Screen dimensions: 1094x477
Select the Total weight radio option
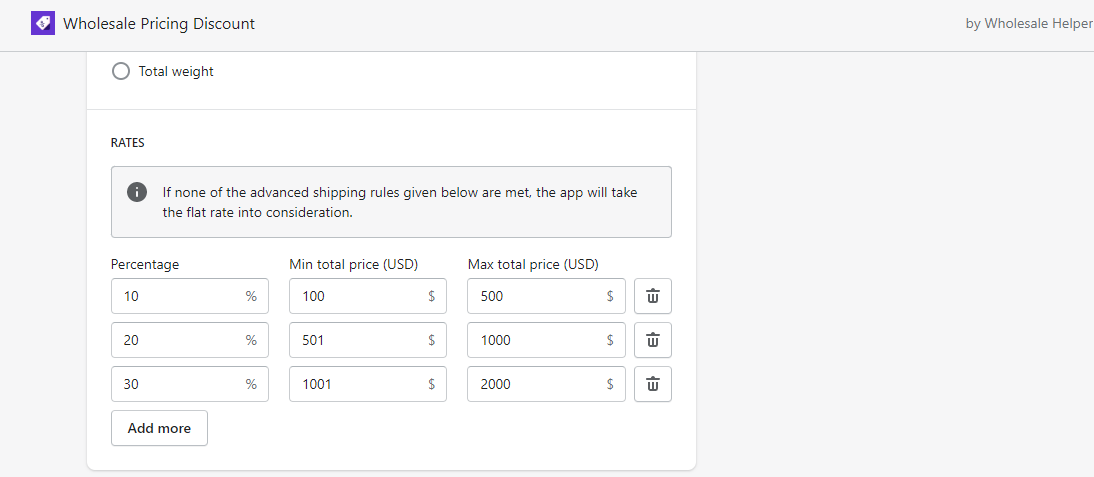(x=121, y=71)
